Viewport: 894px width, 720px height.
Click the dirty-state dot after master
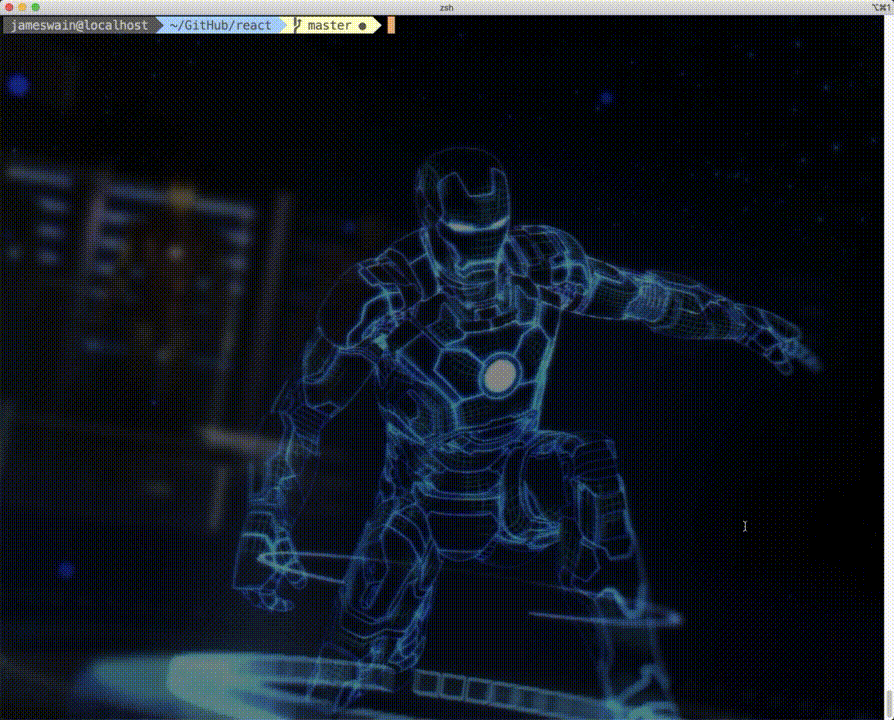pyautogui.click(x=362, y=26)
